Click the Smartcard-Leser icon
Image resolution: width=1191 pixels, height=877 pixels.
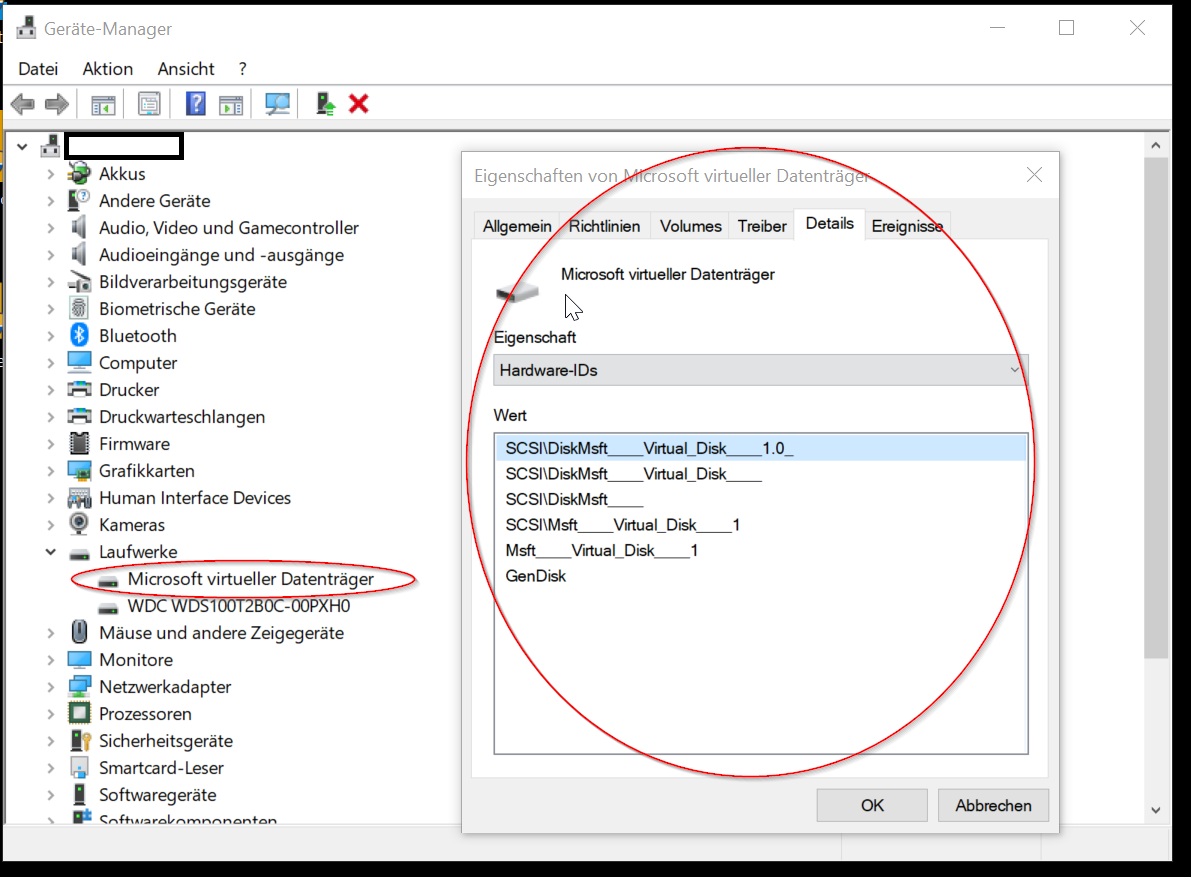(79, 768)
